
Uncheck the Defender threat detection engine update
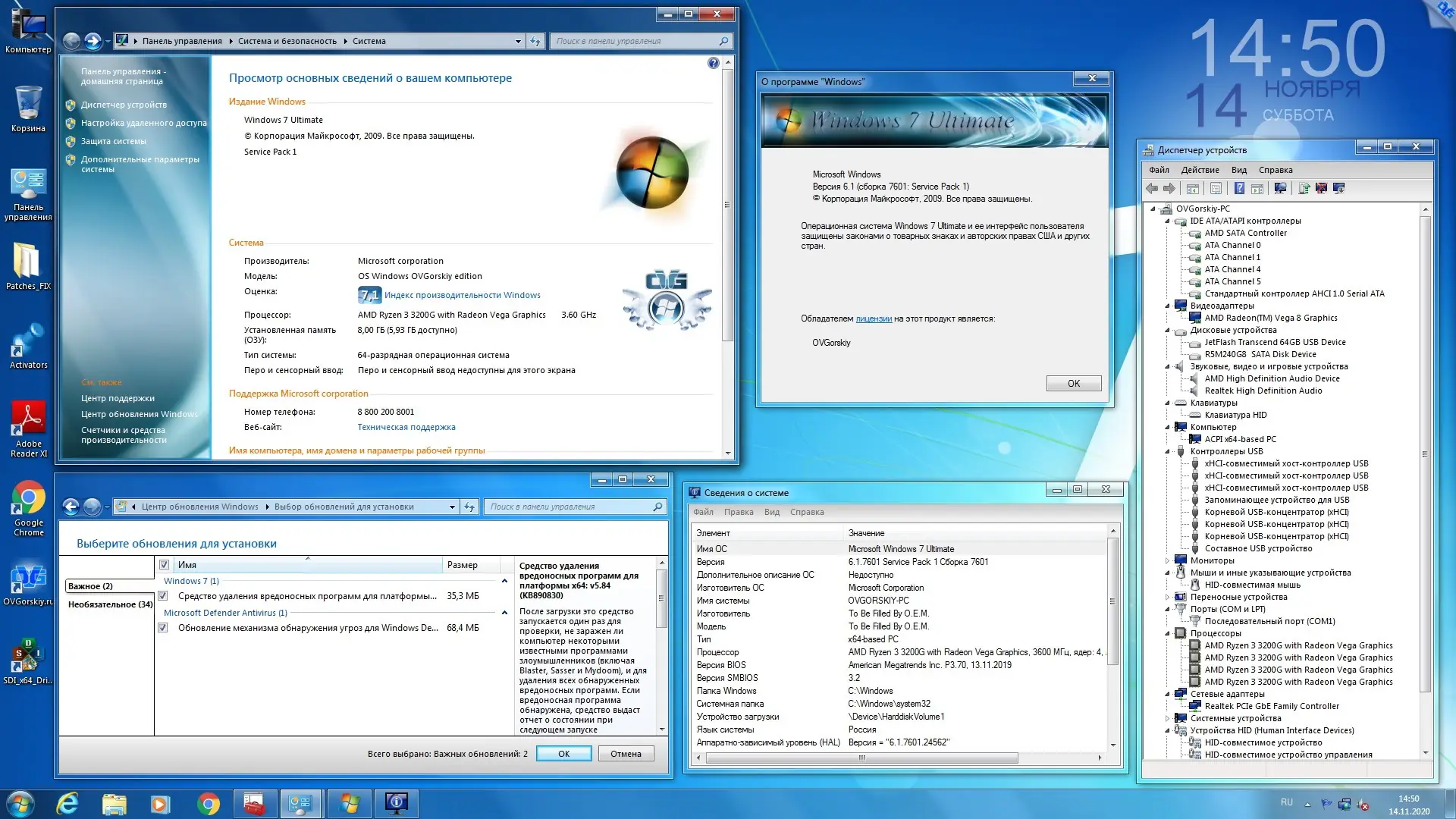tap(162, 628)
